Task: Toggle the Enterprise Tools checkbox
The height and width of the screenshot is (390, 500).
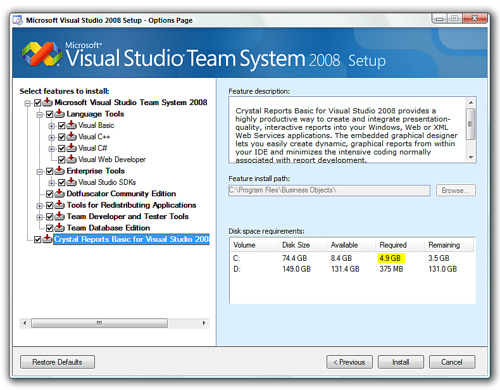Action: [49, 171]
